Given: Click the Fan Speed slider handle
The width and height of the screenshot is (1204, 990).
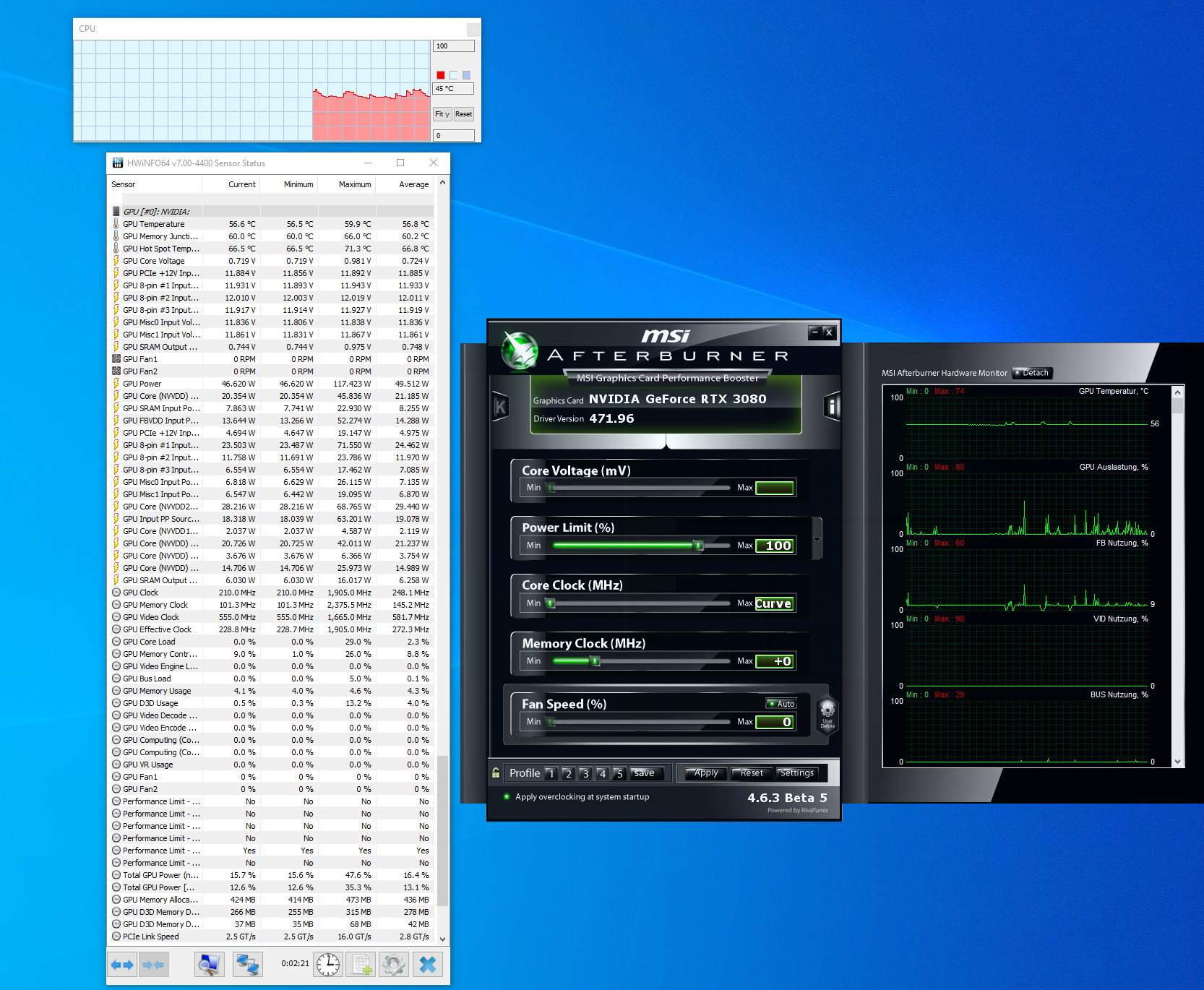Looking at the screenshot, I should [551, 722].
